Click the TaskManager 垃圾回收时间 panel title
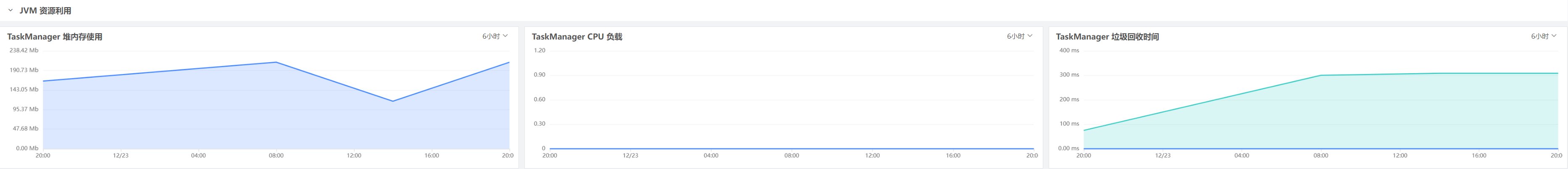This screenshot has width=1568, height=169. [x=1107, y=37]
